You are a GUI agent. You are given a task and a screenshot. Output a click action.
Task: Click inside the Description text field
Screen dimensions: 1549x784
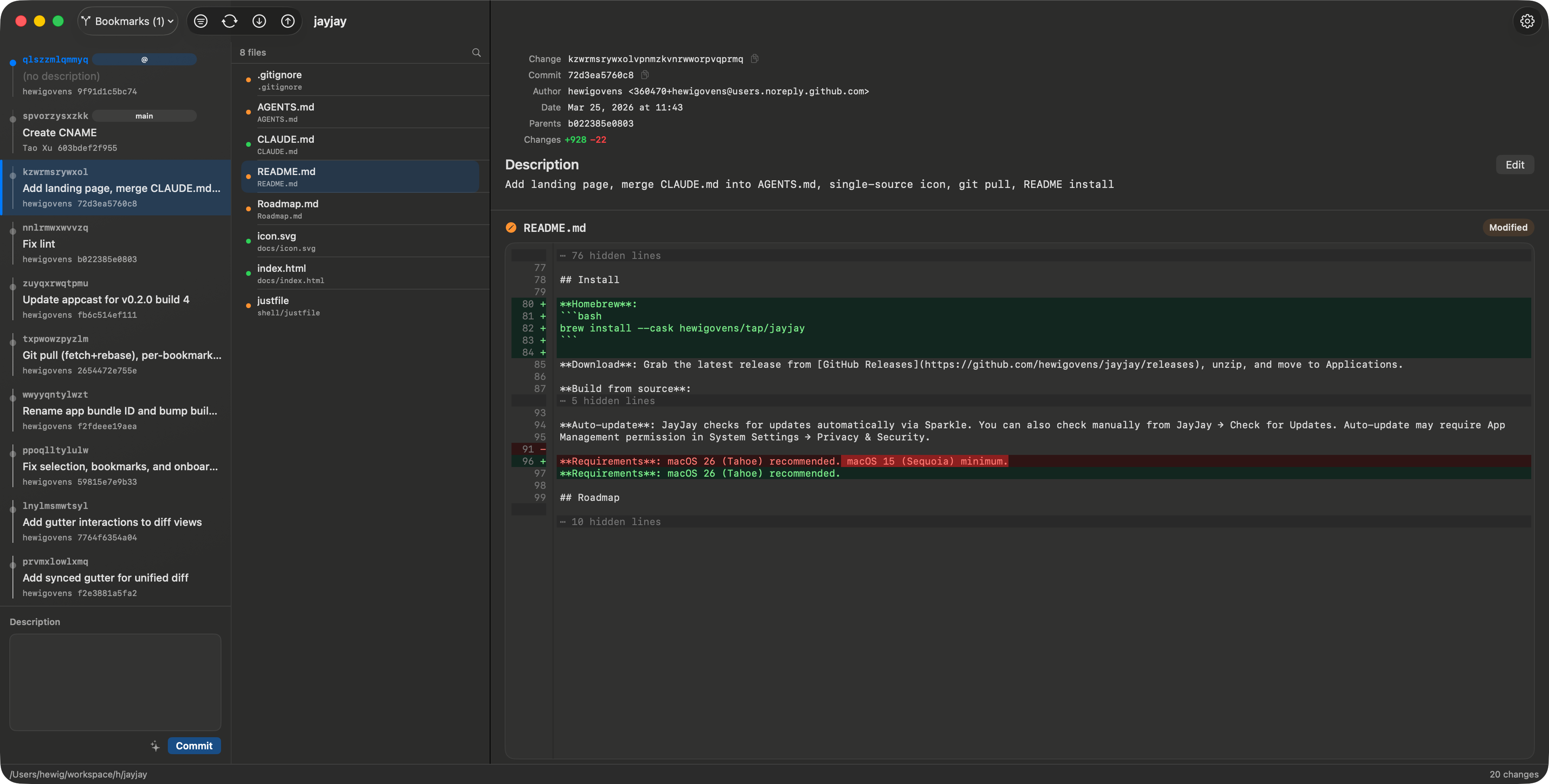point(114,682)
